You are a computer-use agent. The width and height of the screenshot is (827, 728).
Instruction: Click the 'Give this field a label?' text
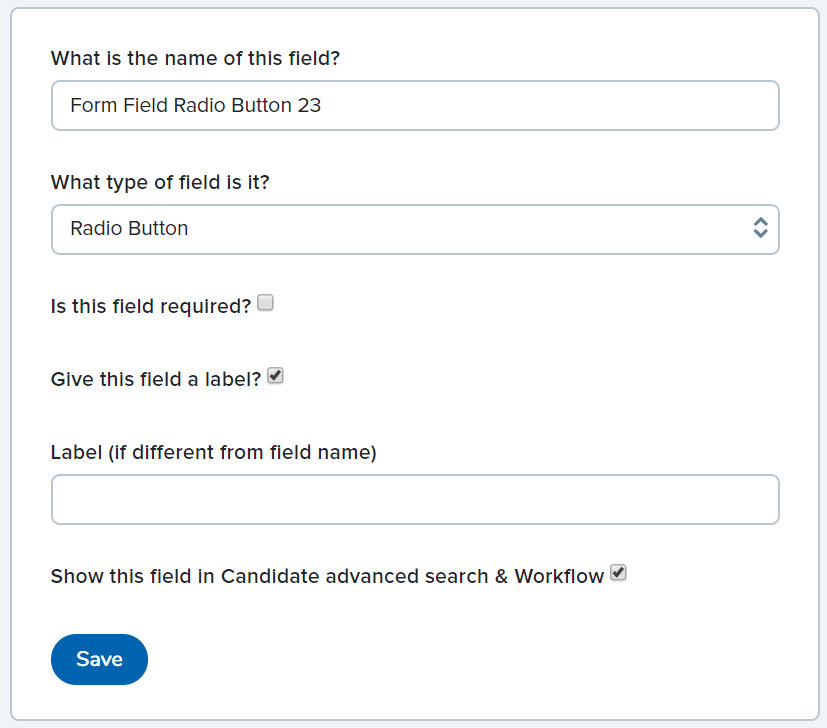pyautogui.click(x=156, y=380)
